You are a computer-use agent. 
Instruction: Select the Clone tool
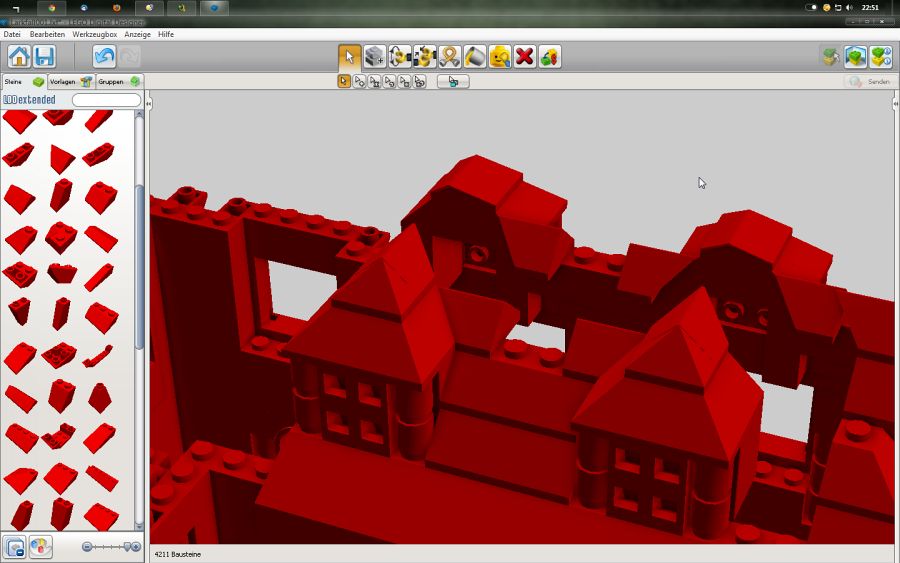pos(375,56)
